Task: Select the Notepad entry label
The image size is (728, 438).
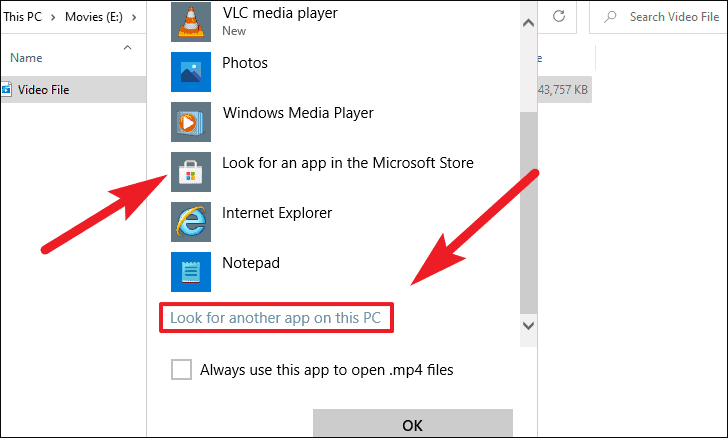Action: pos(251,263)
